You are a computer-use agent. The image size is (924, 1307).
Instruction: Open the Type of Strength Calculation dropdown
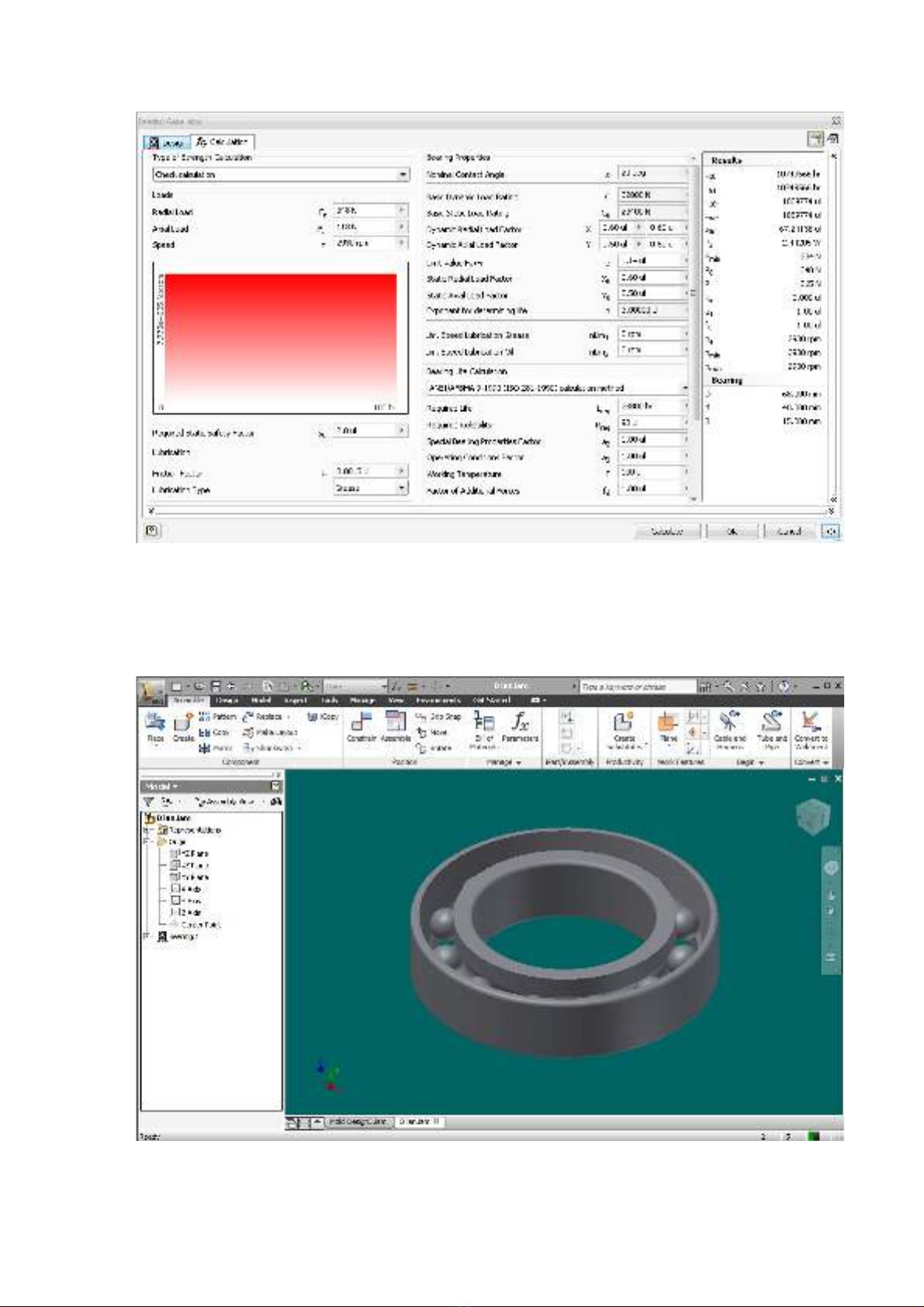coord(403,175)
